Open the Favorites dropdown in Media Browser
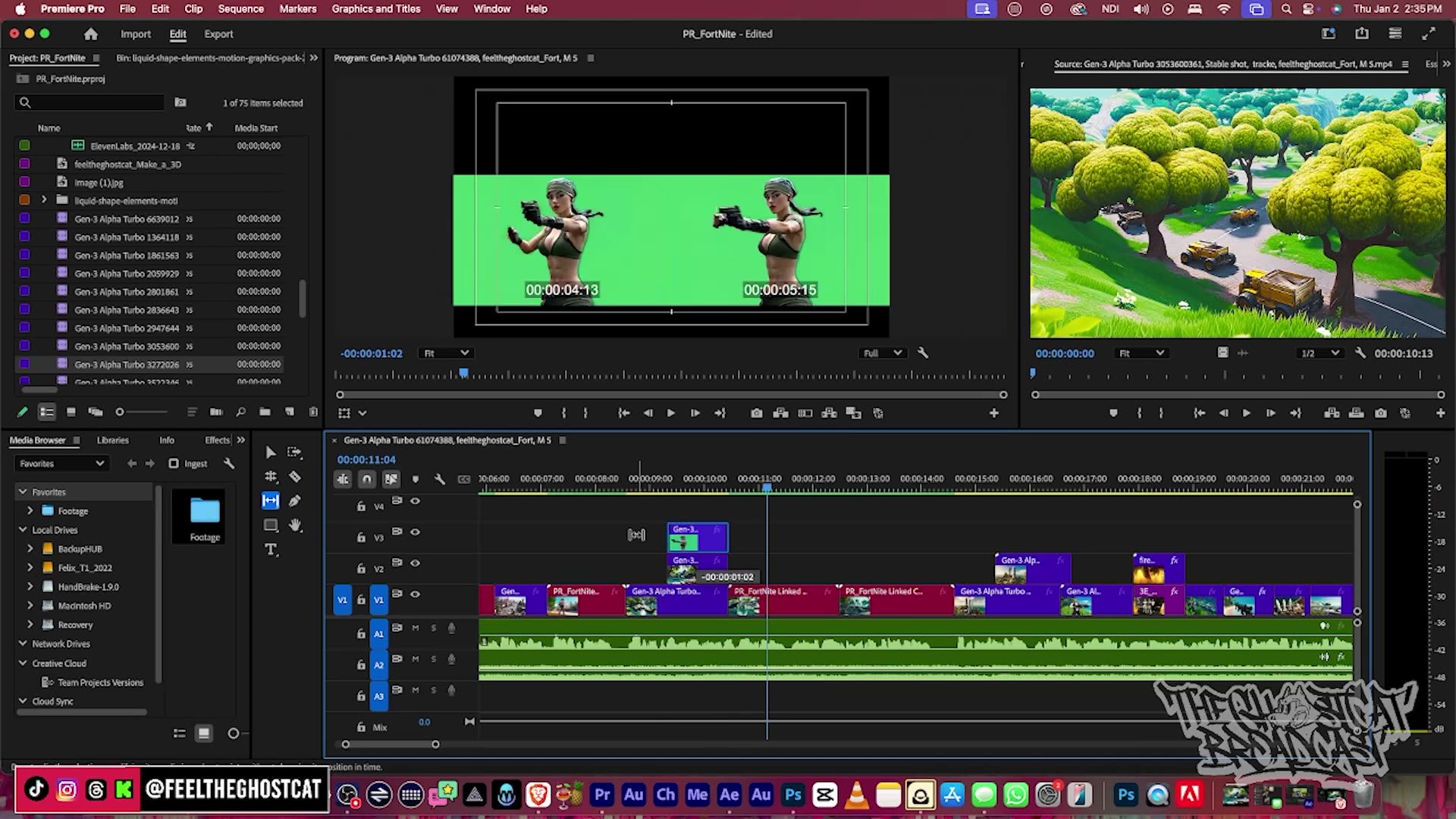 point(61,463)
